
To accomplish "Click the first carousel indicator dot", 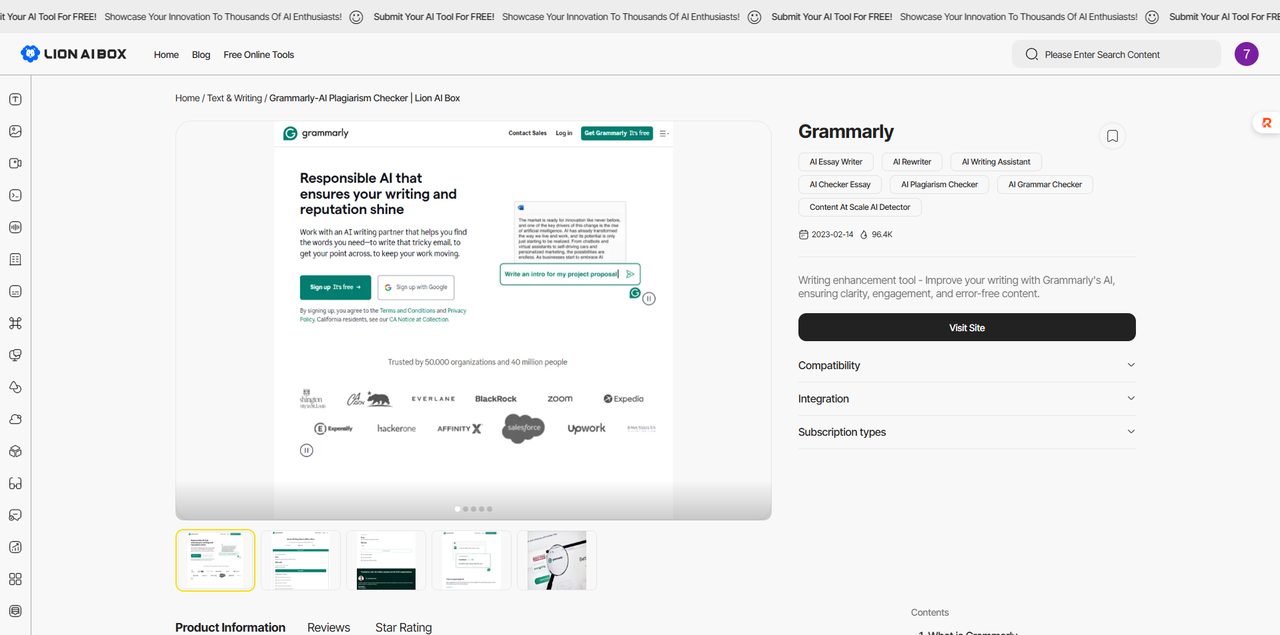I will click(x=458, y=509).
